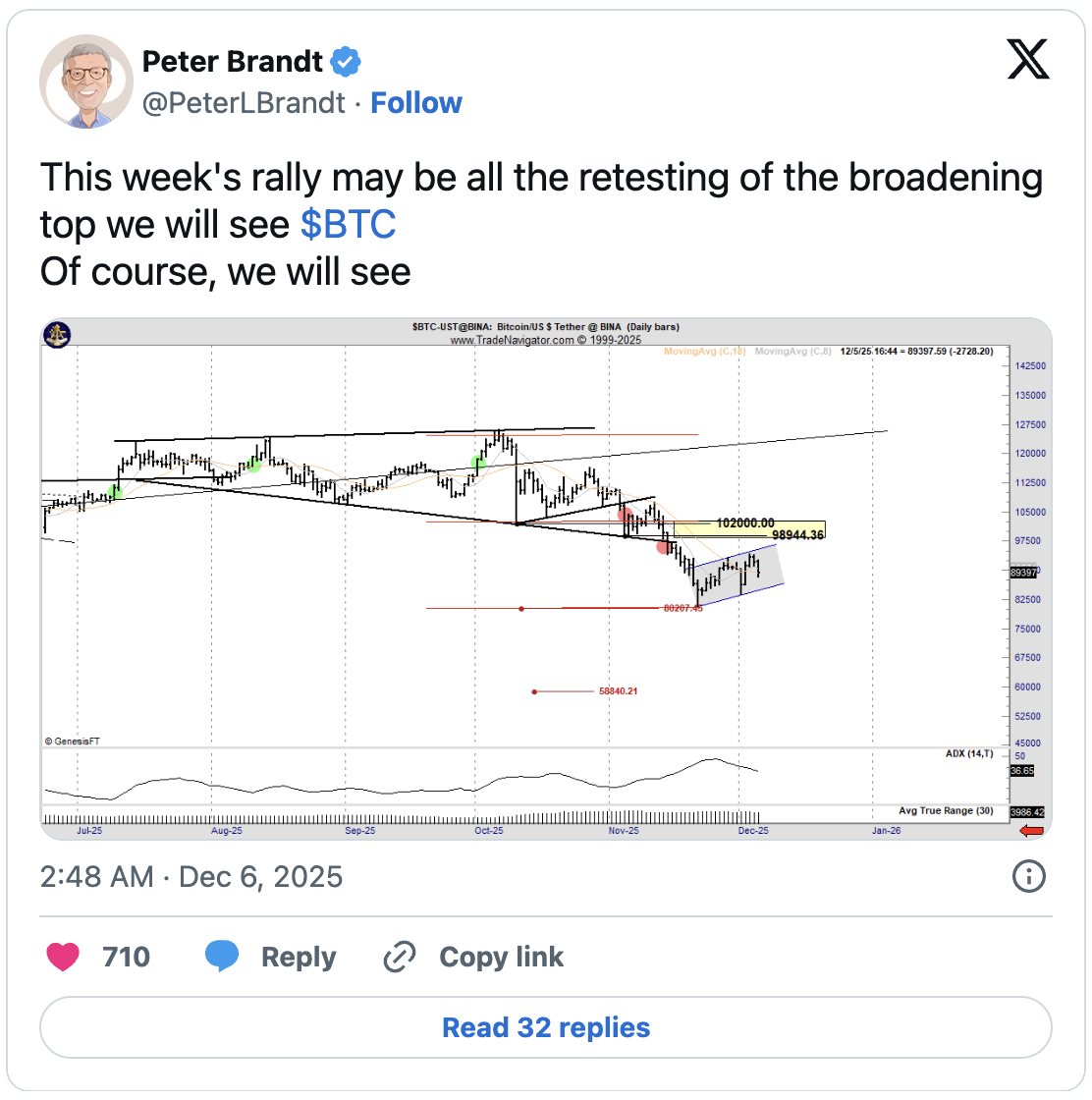The image size is (1092, 1100).
Task: Click the Reply text label
Action: pos(299,957)
